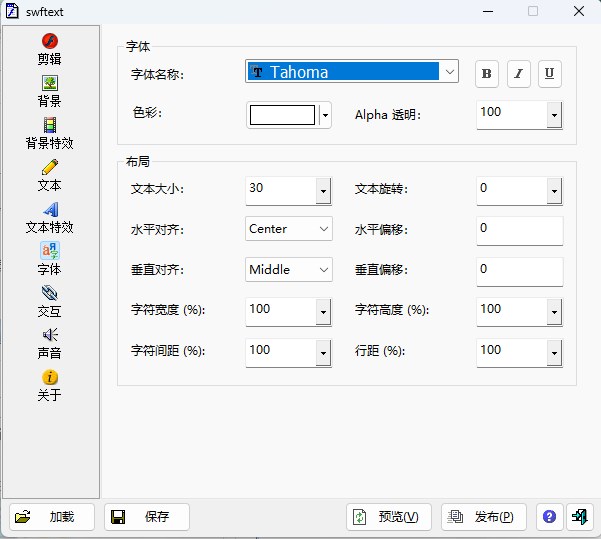Click the 文本大小 value field showing 30
601x539 pixels.
pyautogui.click(x=281, y=191)
